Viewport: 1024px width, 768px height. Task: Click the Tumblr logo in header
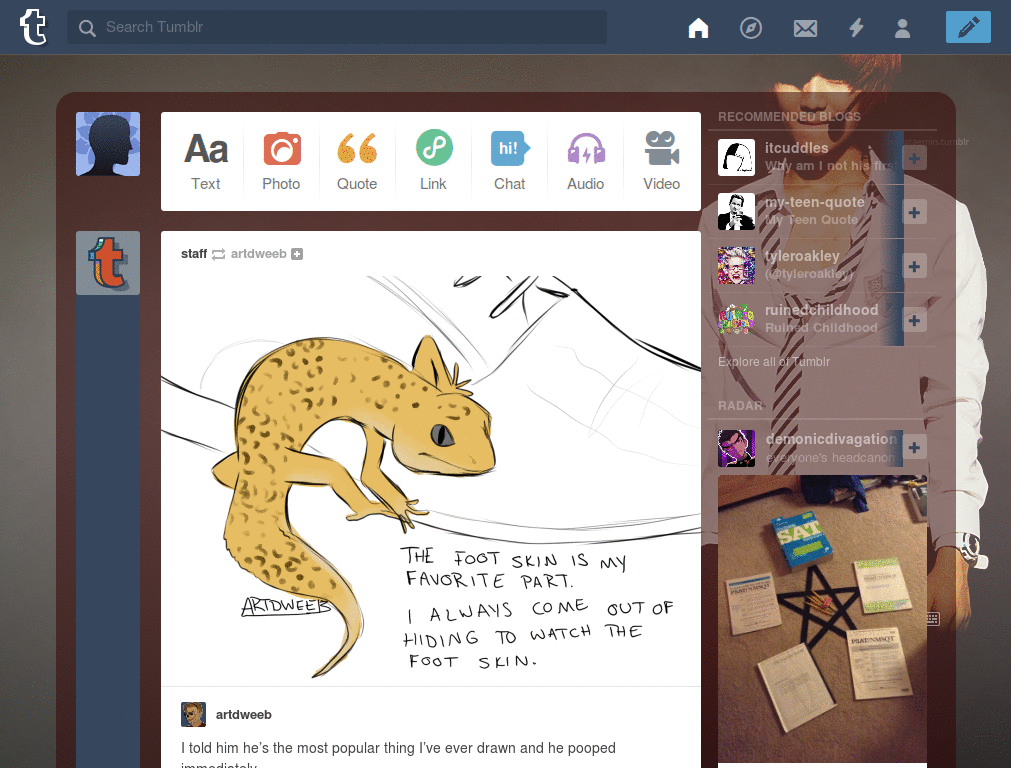33,27
